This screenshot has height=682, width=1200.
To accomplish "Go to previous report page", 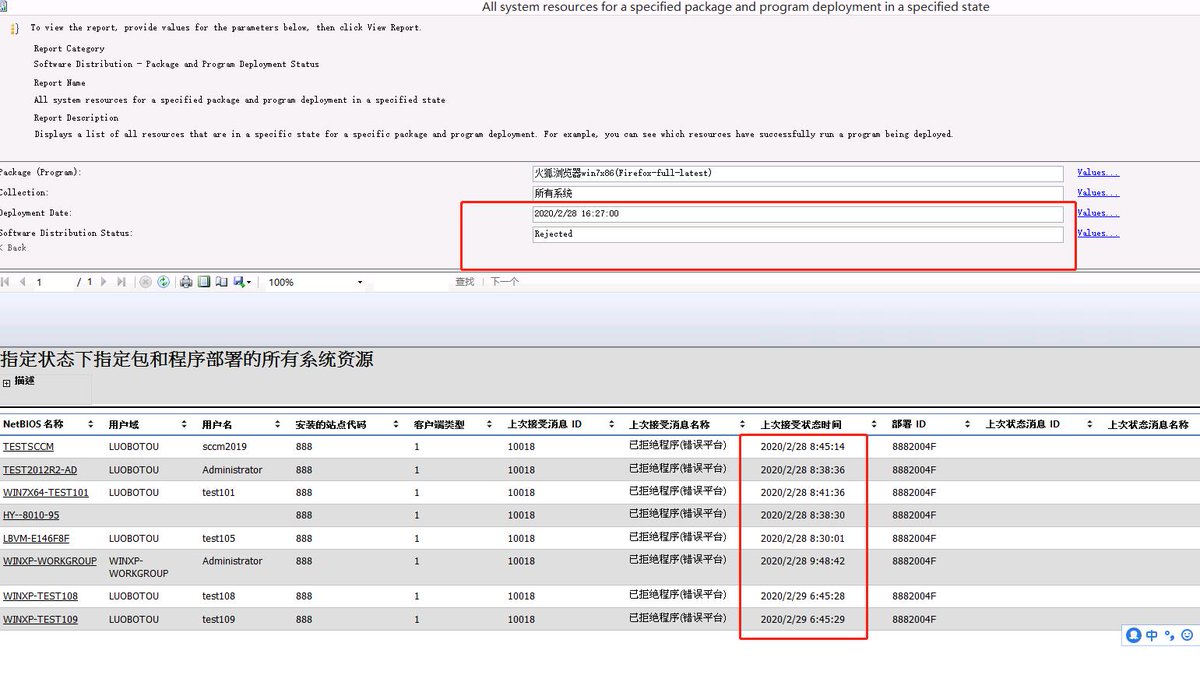I will (x=23, y=282).
